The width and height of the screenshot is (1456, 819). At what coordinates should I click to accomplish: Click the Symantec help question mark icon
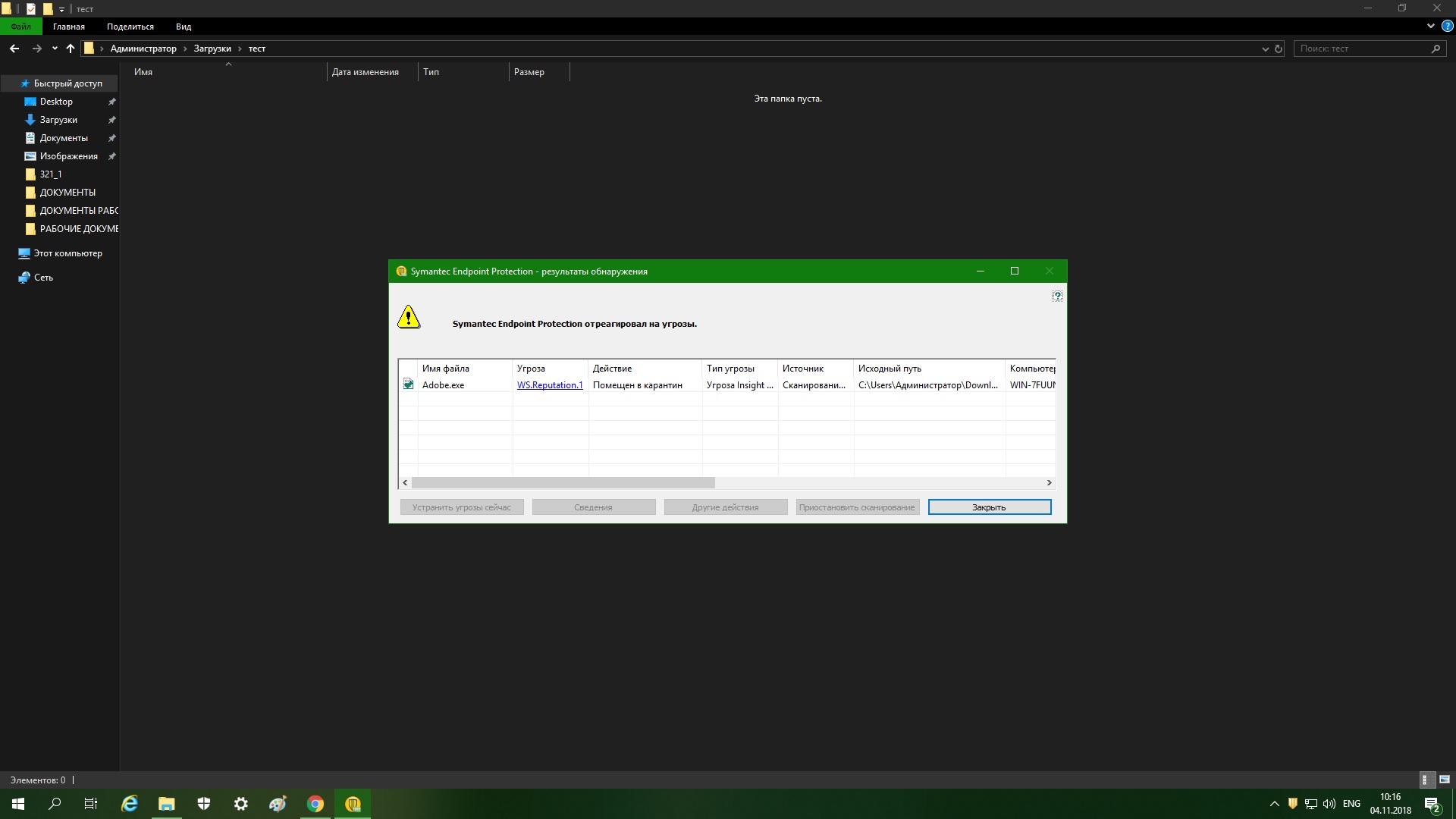pyautogui.click(x=1057, y=296)
